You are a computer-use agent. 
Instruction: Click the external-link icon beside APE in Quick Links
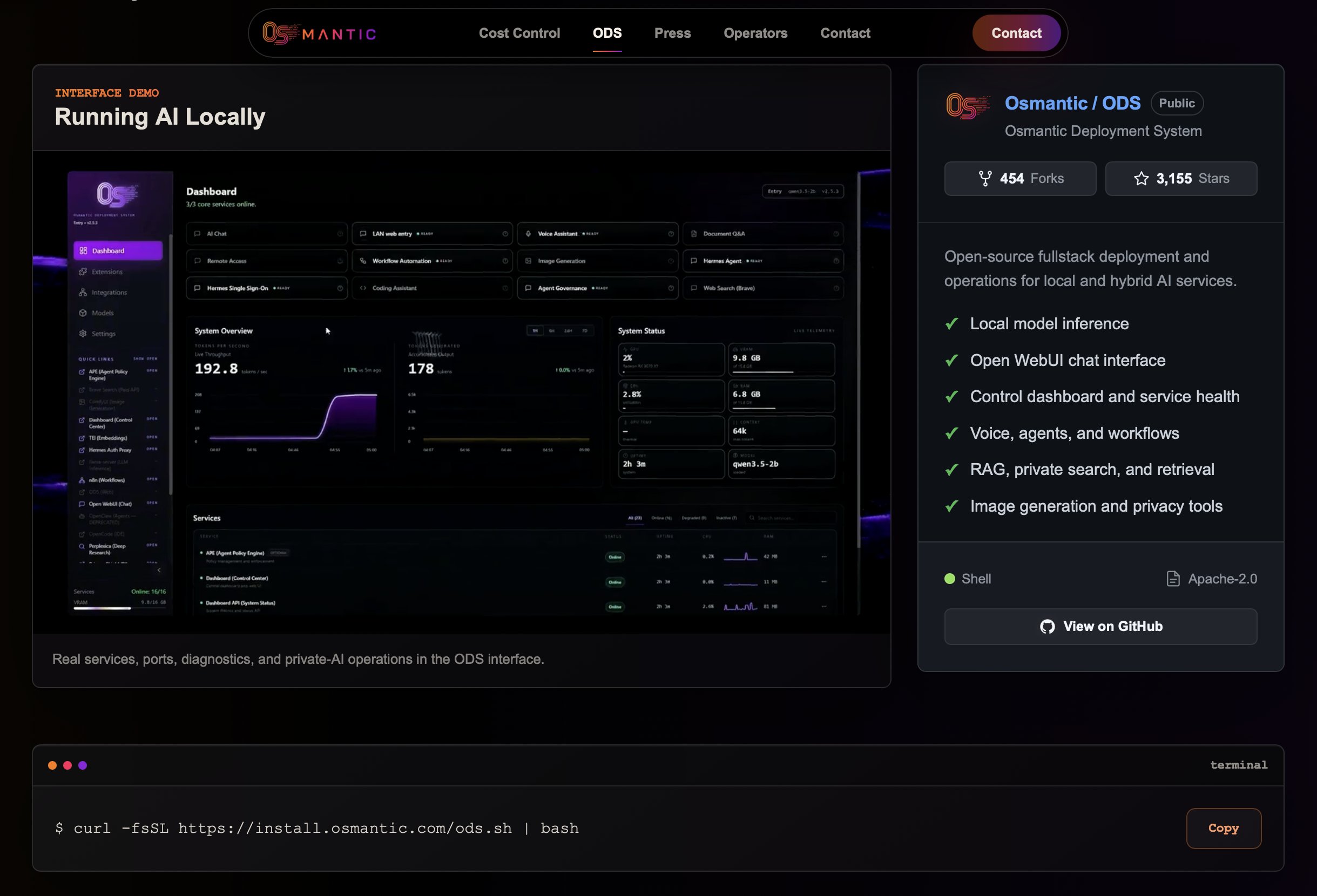click(x=82, y=372)
